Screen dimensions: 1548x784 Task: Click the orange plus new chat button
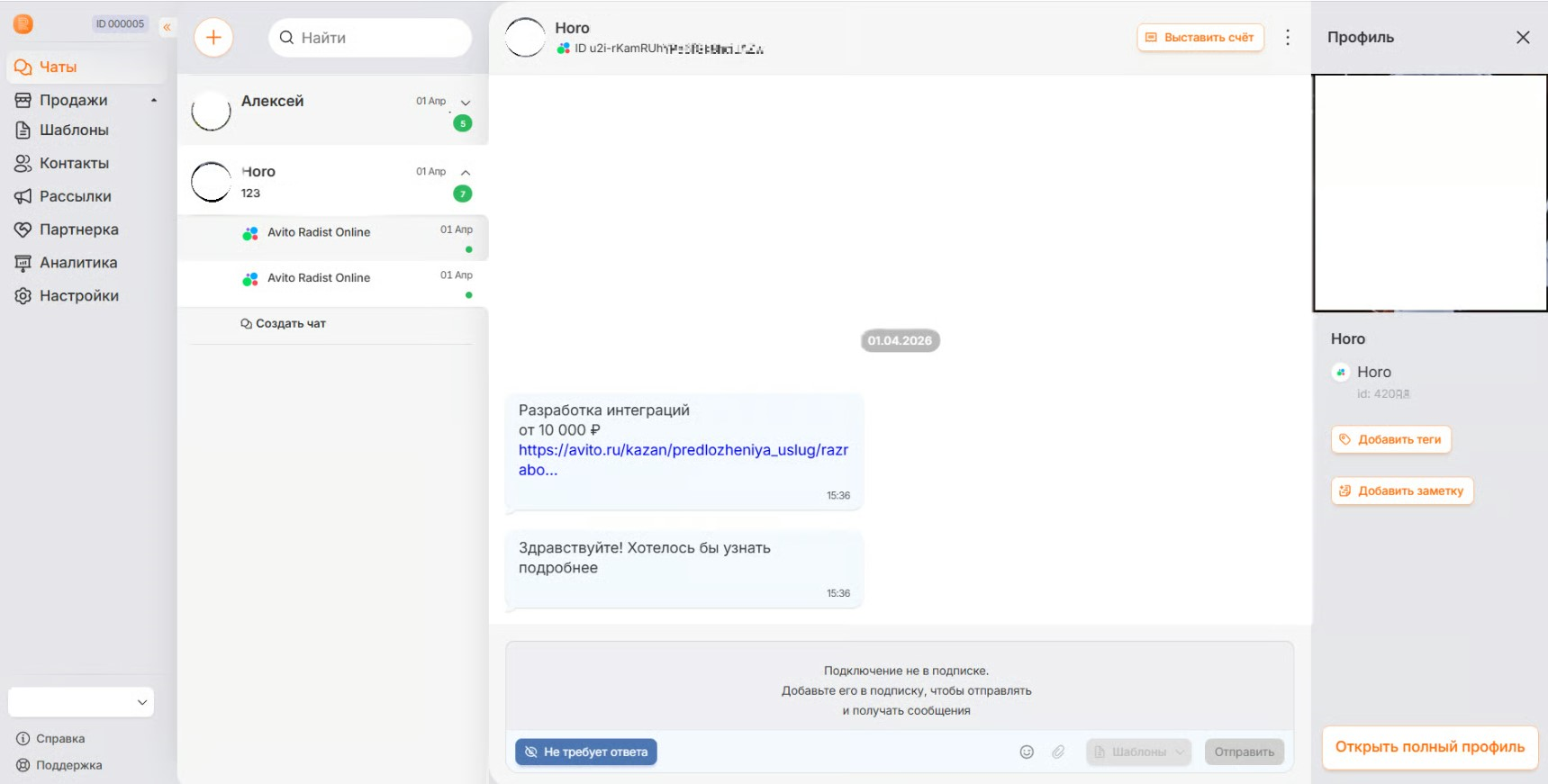point(213,38)
